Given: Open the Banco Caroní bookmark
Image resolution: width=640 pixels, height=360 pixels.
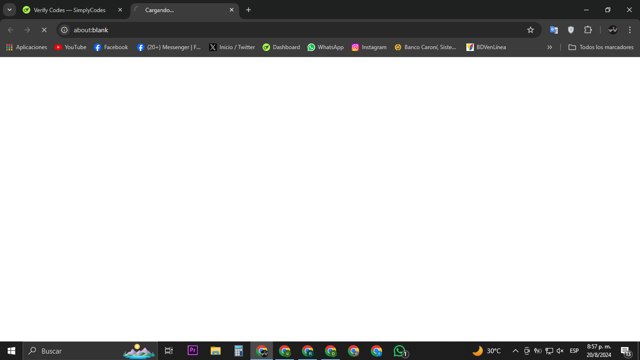Looking at the screenshot, I should [425, 47].
